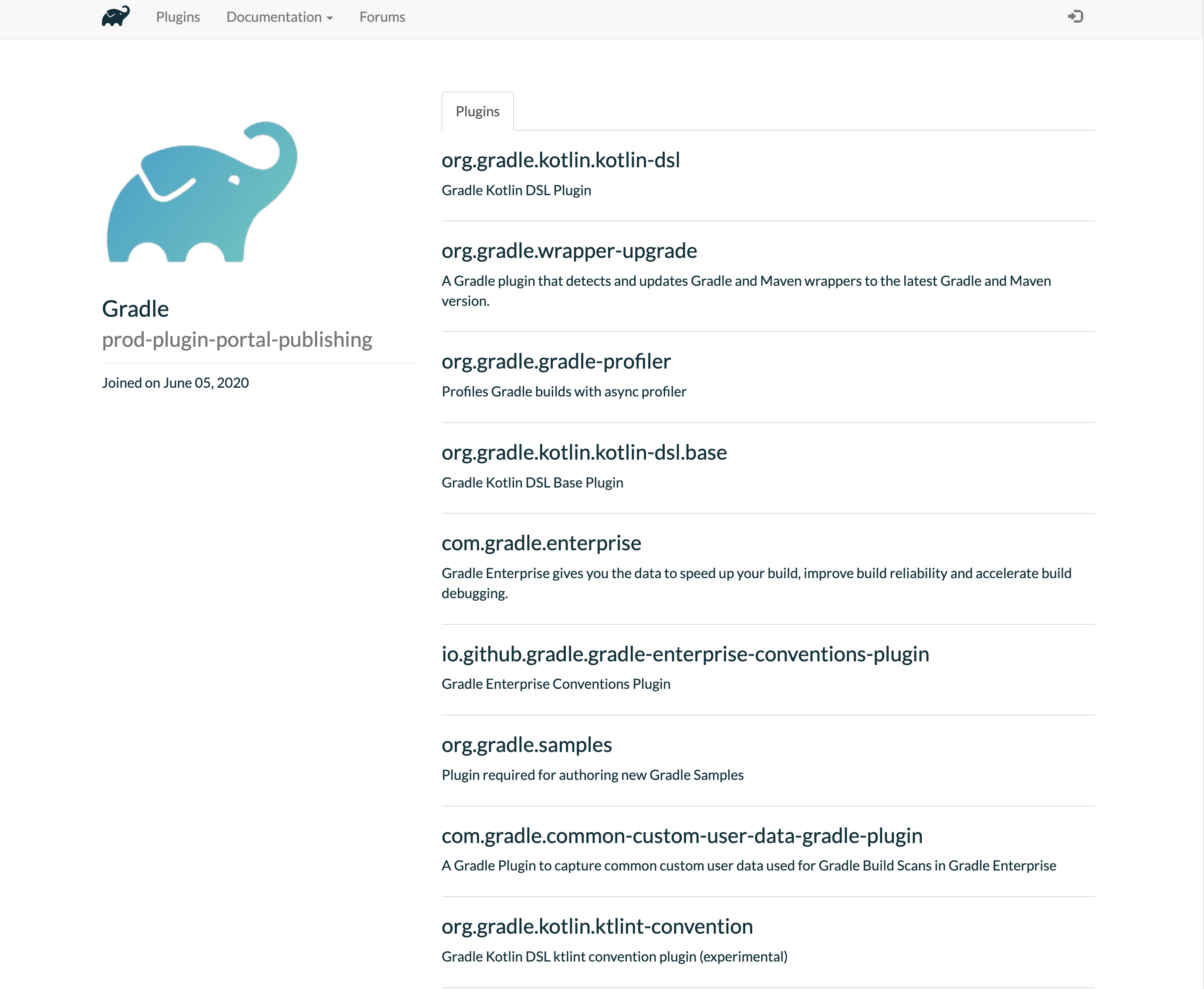Open the Forums page
The height and width of the screenshot is (989, 1204).
(382, 17)
